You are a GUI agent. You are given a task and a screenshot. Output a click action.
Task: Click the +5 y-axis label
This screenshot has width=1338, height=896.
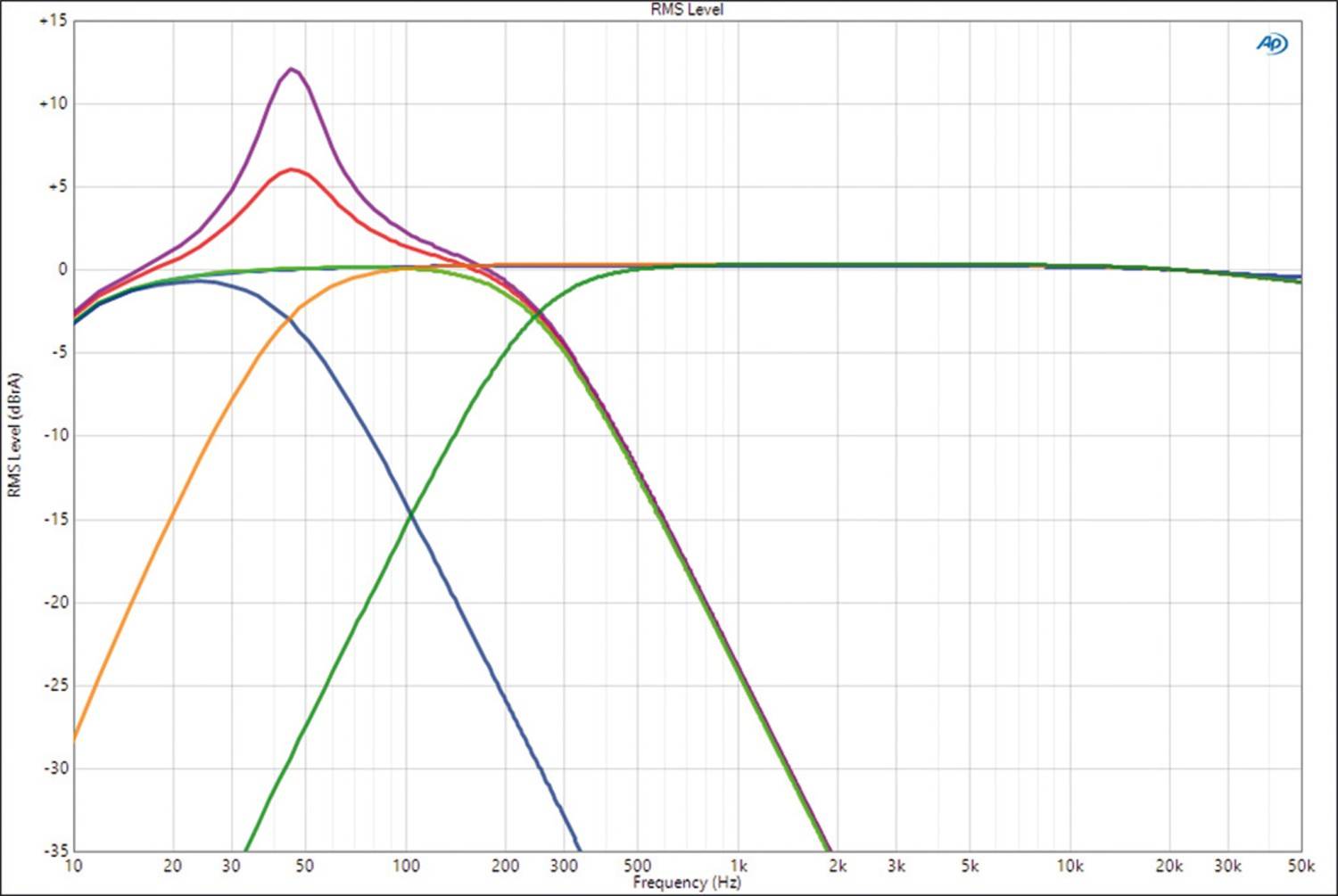click(56, 186)
